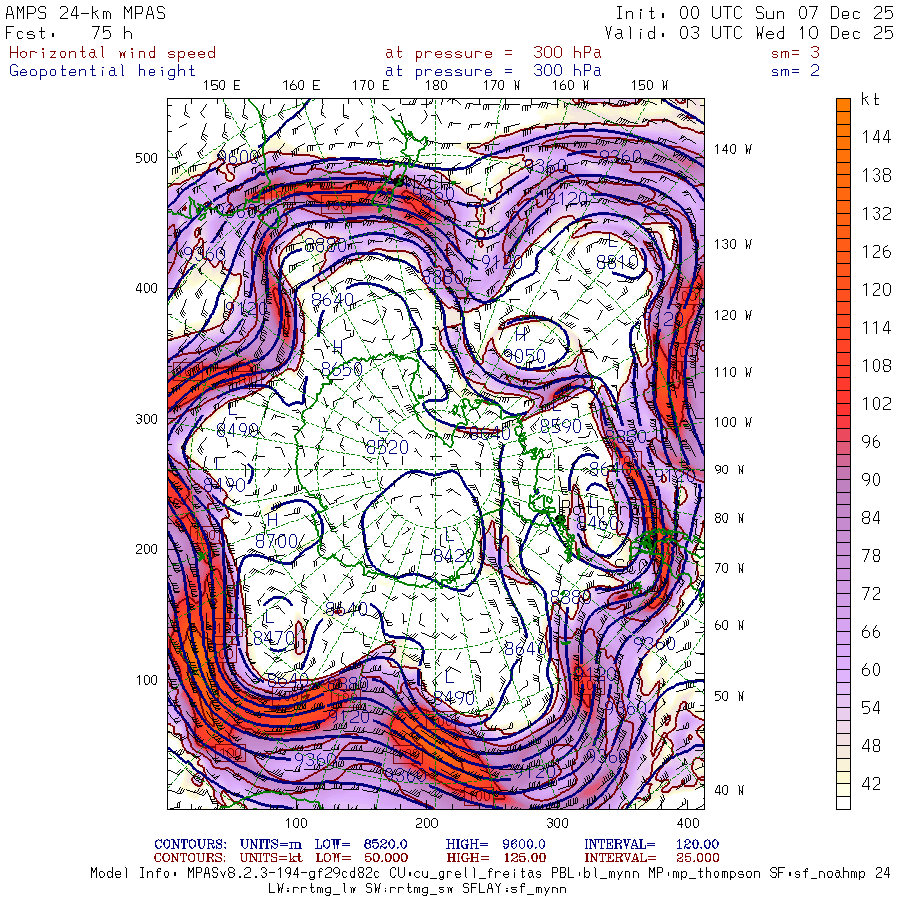This screenshot has width=900, height=900.
Task: Select the 'Fcst: 75 h' forecast hour text
Action: tap(69, 33)
